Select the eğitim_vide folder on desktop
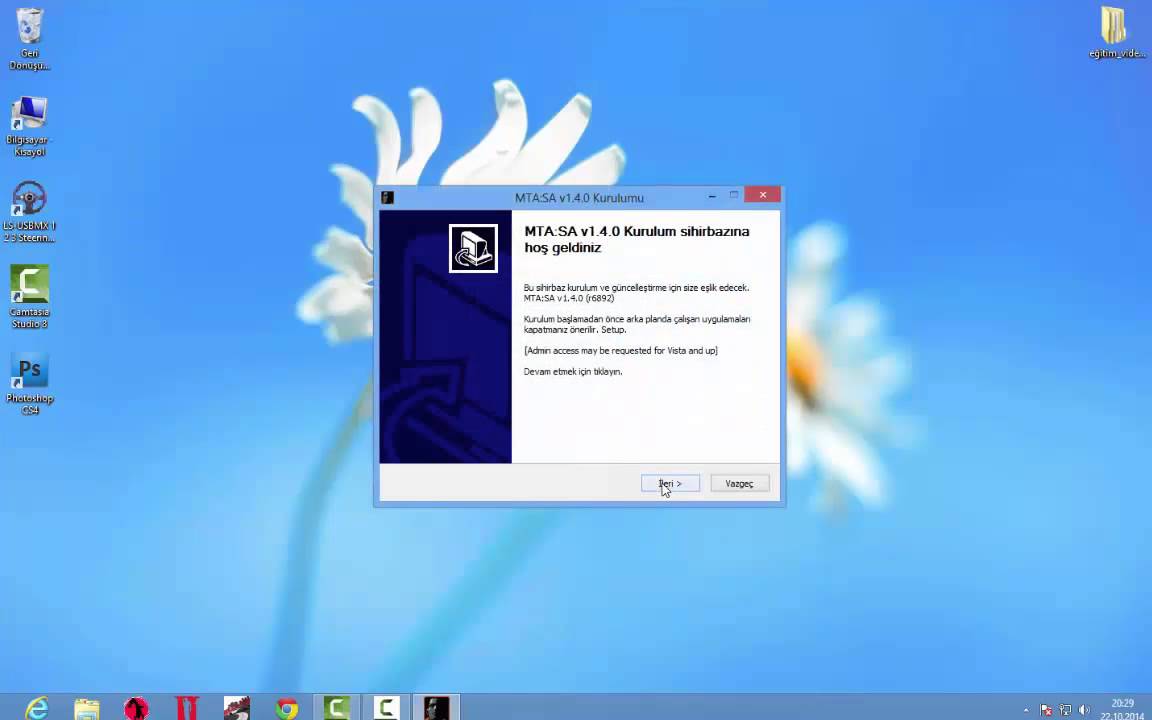 click(1117, 33)
